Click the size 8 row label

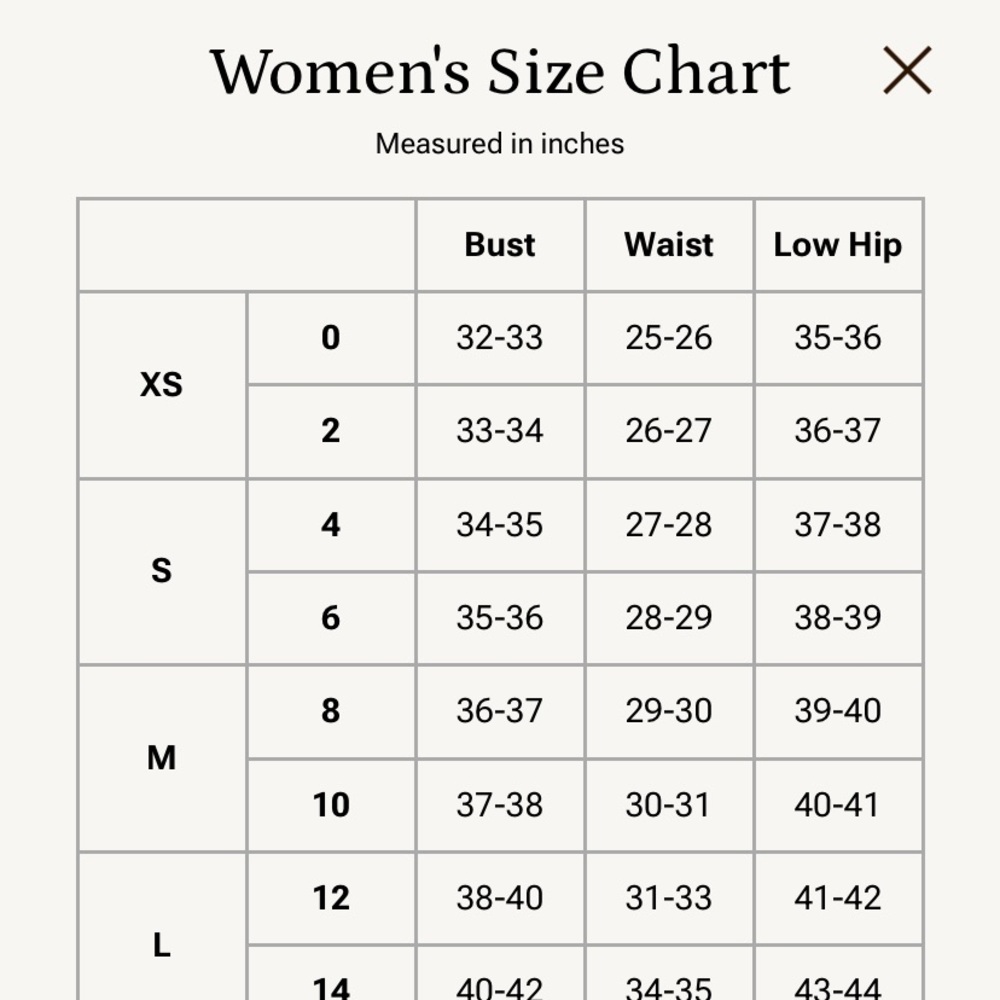(x=330, y=710)
